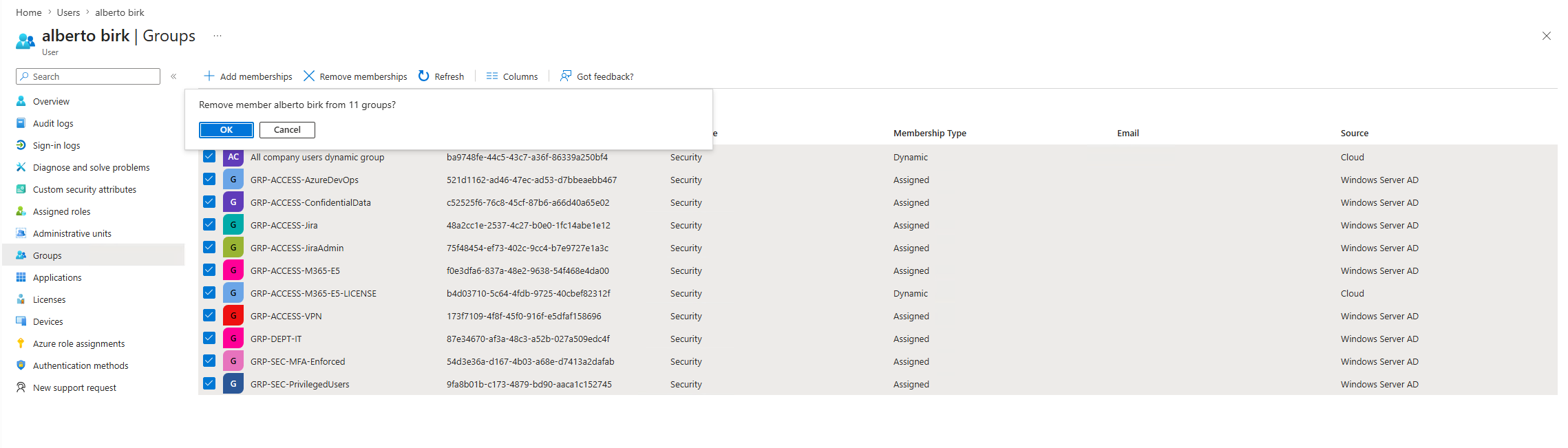
Task: Close the Groups blade with X
Action: click(x=1547, y=36)
